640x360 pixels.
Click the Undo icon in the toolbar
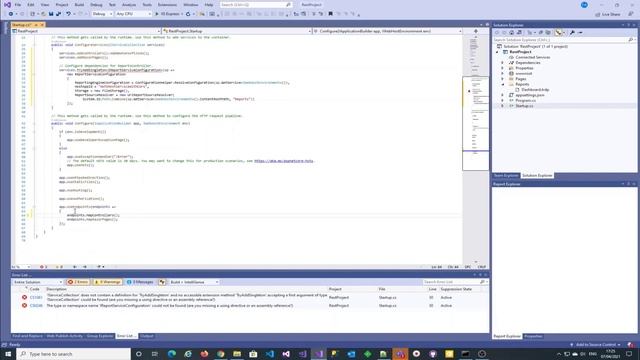pyautogui.click(x=69, y=14)
